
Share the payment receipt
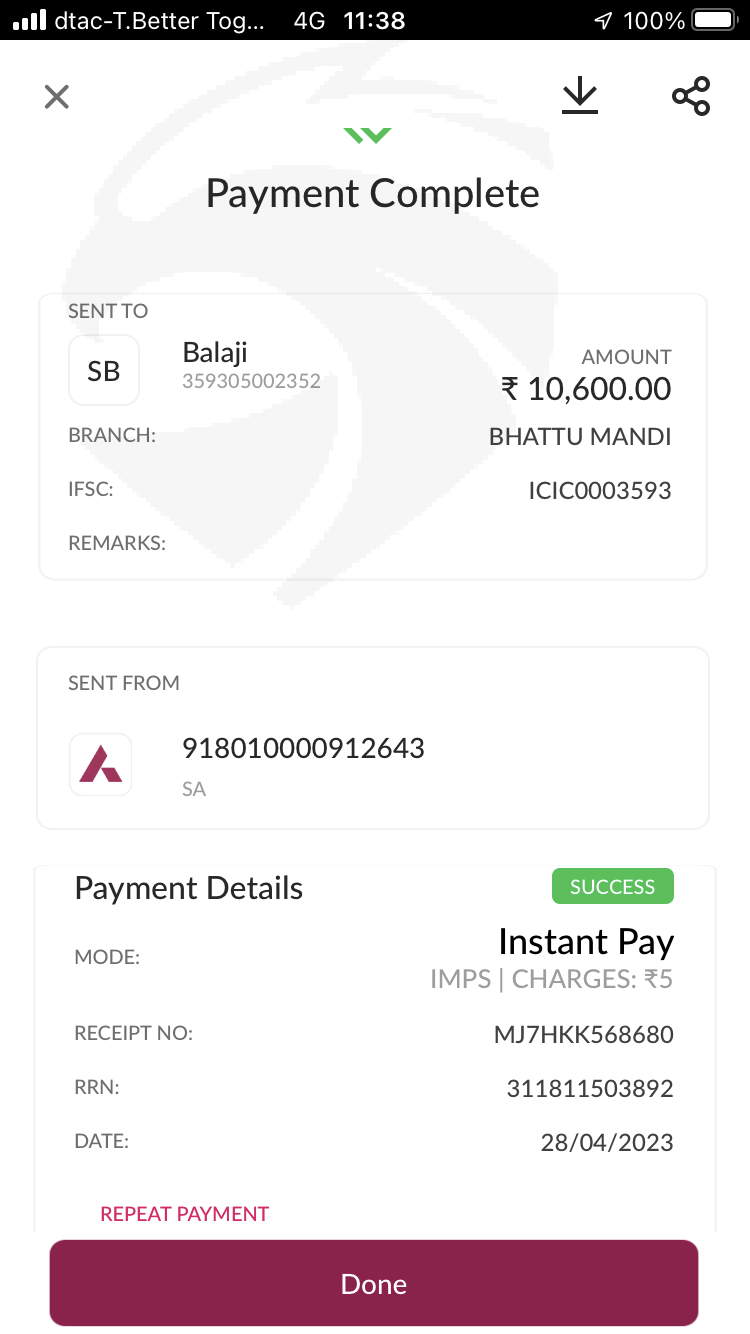click(691, 96)
